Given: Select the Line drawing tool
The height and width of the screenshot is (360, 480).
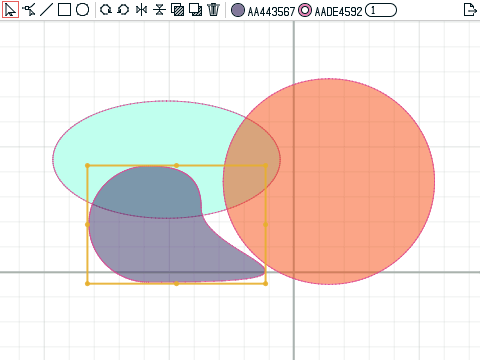Looking at the screenshot, I should click(x=46, y=10).
